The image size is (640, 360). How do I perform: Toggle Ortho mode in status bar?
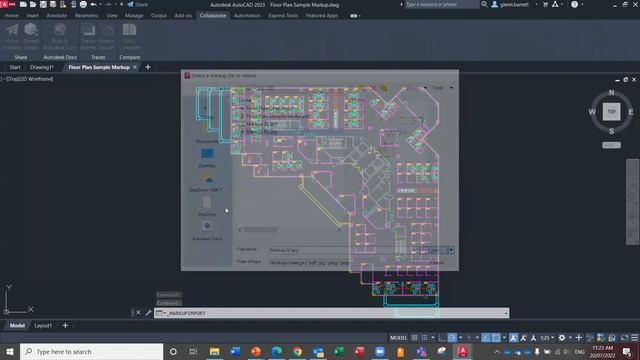pyautogui.click(x=442, y=338)
